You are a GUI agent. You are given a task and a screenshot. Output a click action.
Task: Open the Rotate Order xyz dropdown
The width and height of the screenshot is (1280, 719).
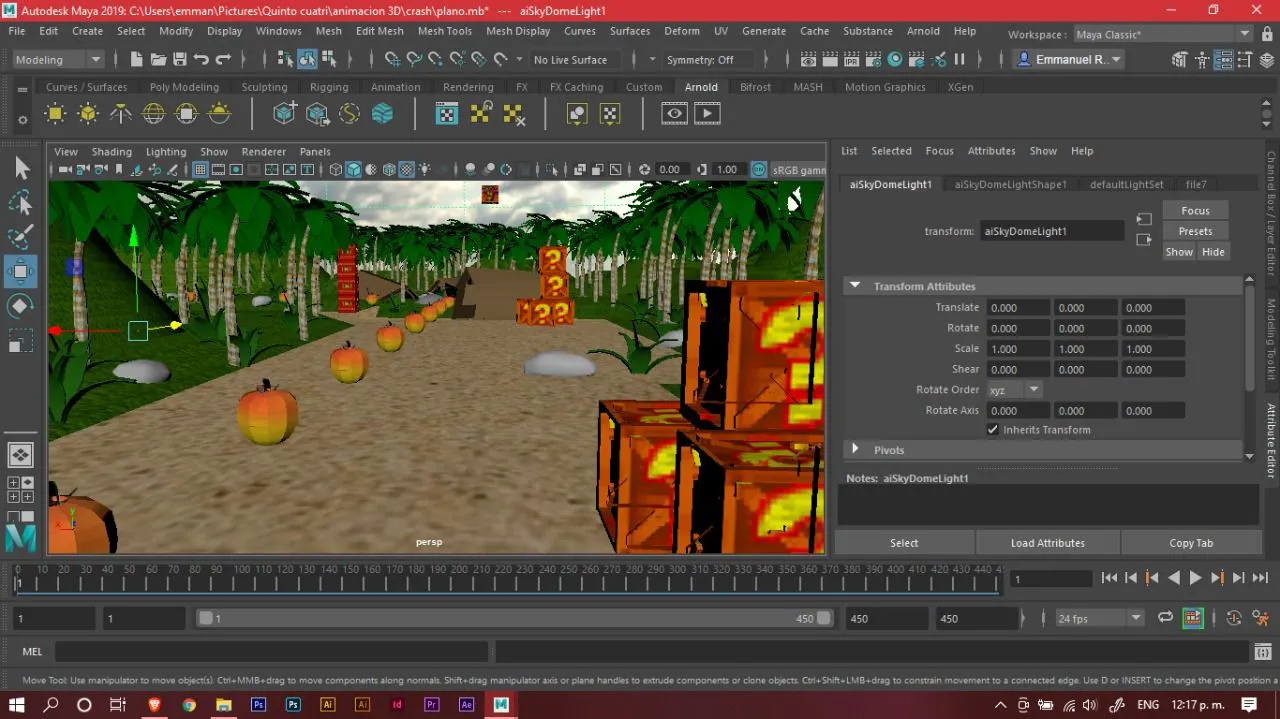[1014, 390]
